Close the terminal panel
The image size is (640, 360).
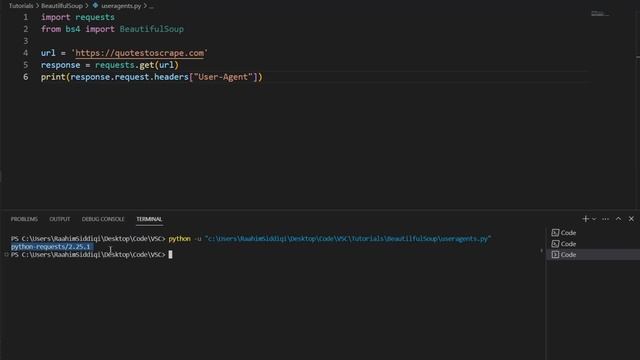[x=631, y=219]
